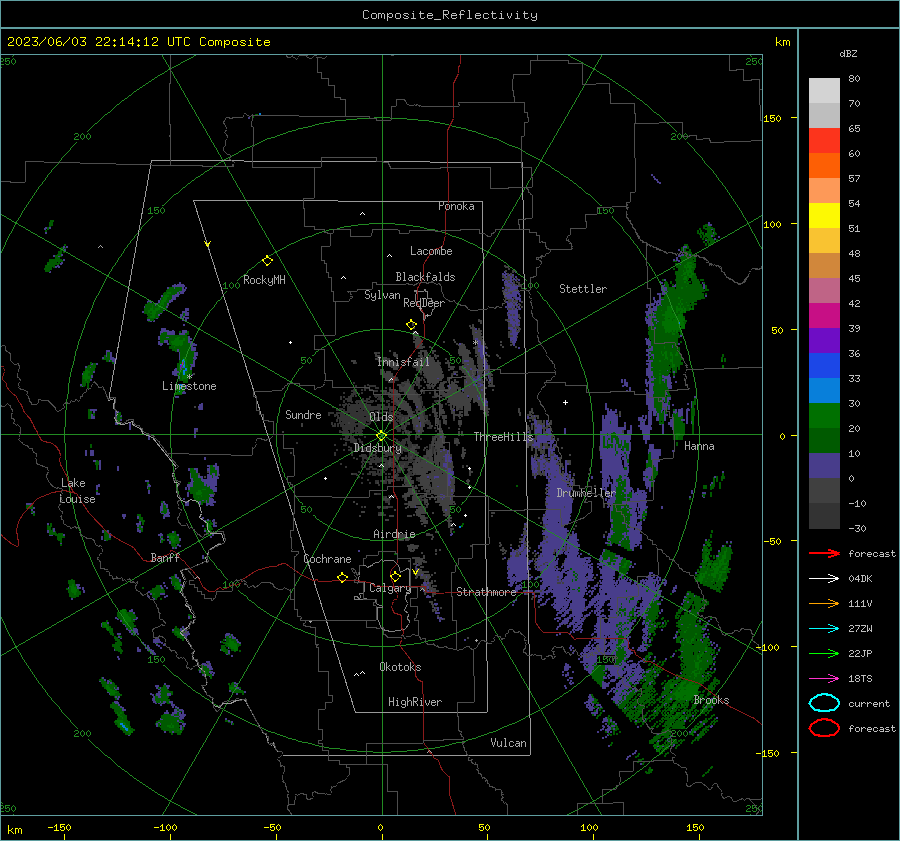Click the Drumheller city label
The width and height of the screenshot is (900, 841).
pos(586,493)
